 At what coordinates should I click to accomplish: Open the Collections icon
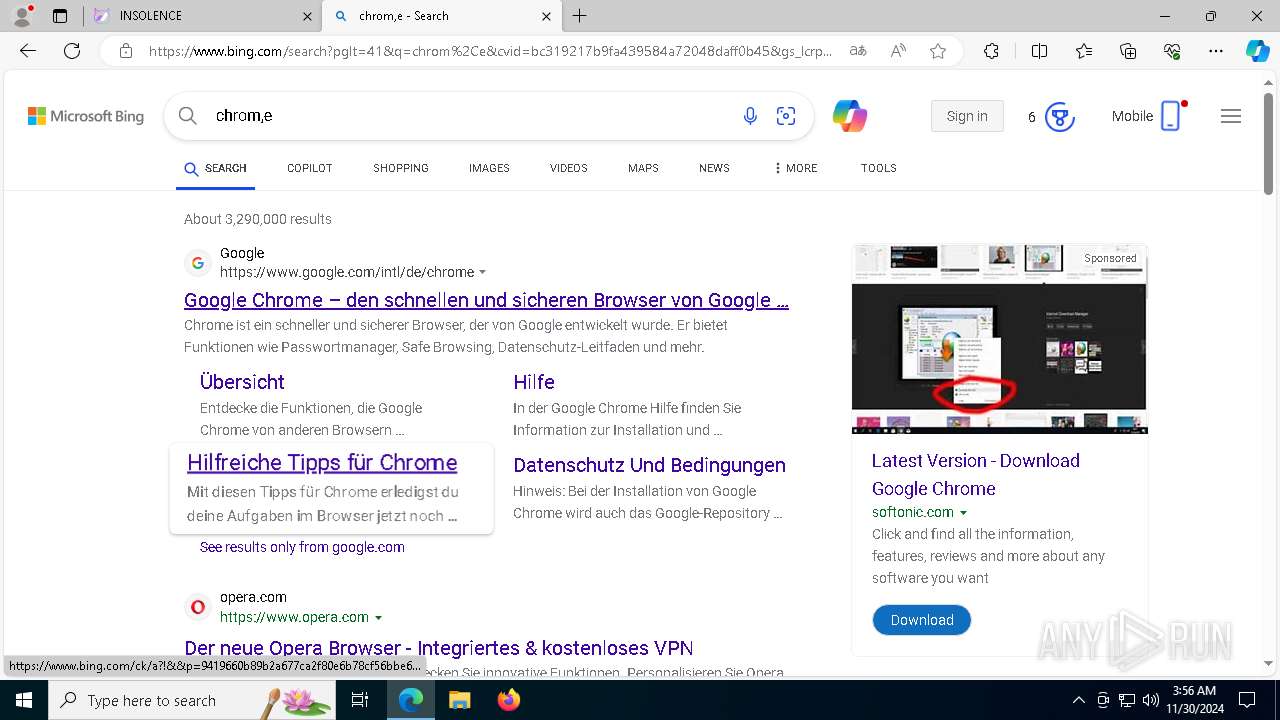(1128, 51)
